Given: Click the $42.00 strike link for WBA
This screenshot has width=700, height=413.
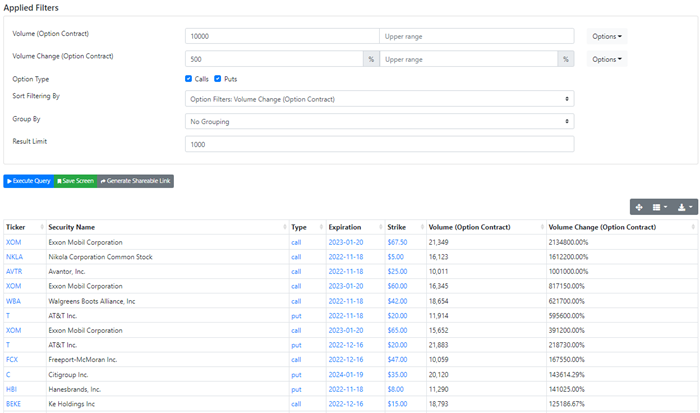Looking at the screenshot, I should 397,301.
